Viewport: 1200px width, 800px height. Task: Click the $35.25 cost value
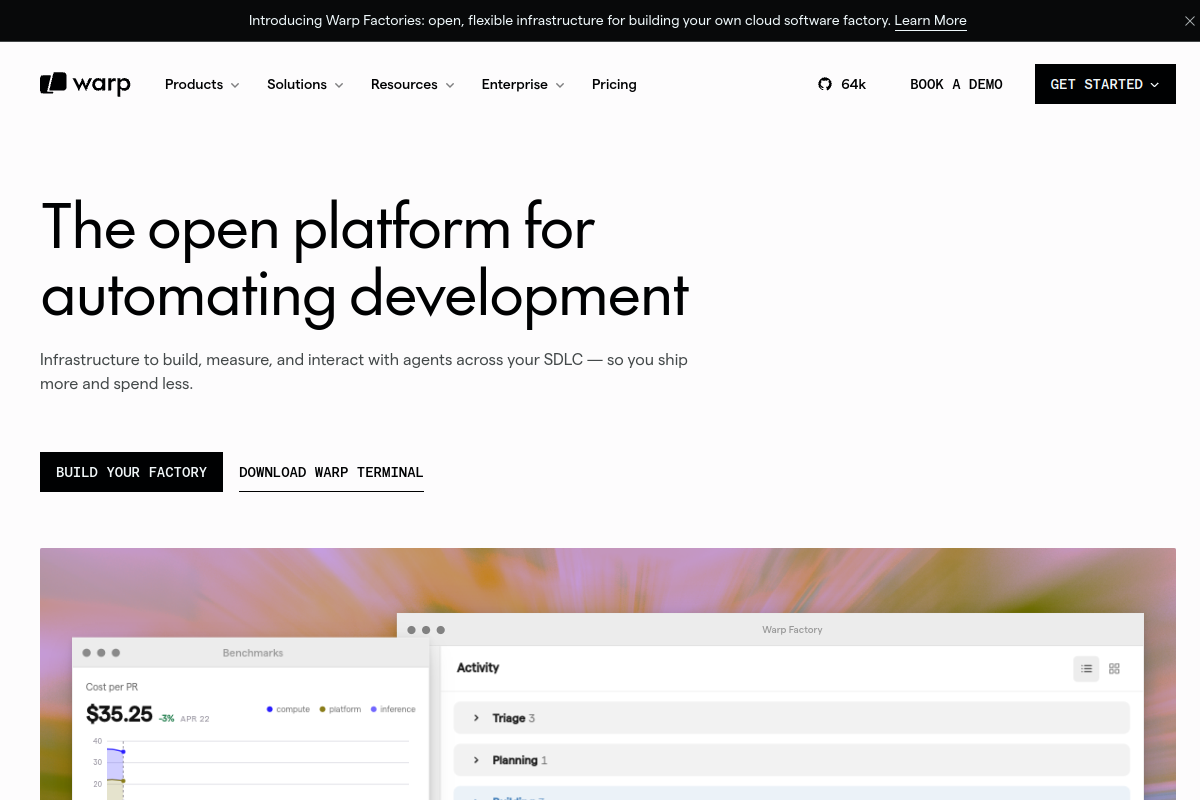point(119,714)
